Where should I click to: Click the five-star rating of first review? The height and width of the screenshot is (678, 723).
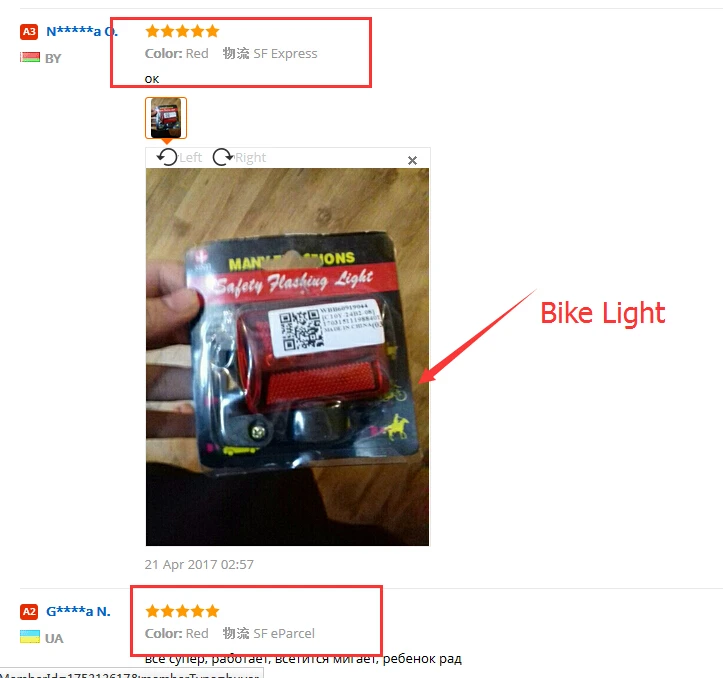pyautogui.click(x=182, y=31)
